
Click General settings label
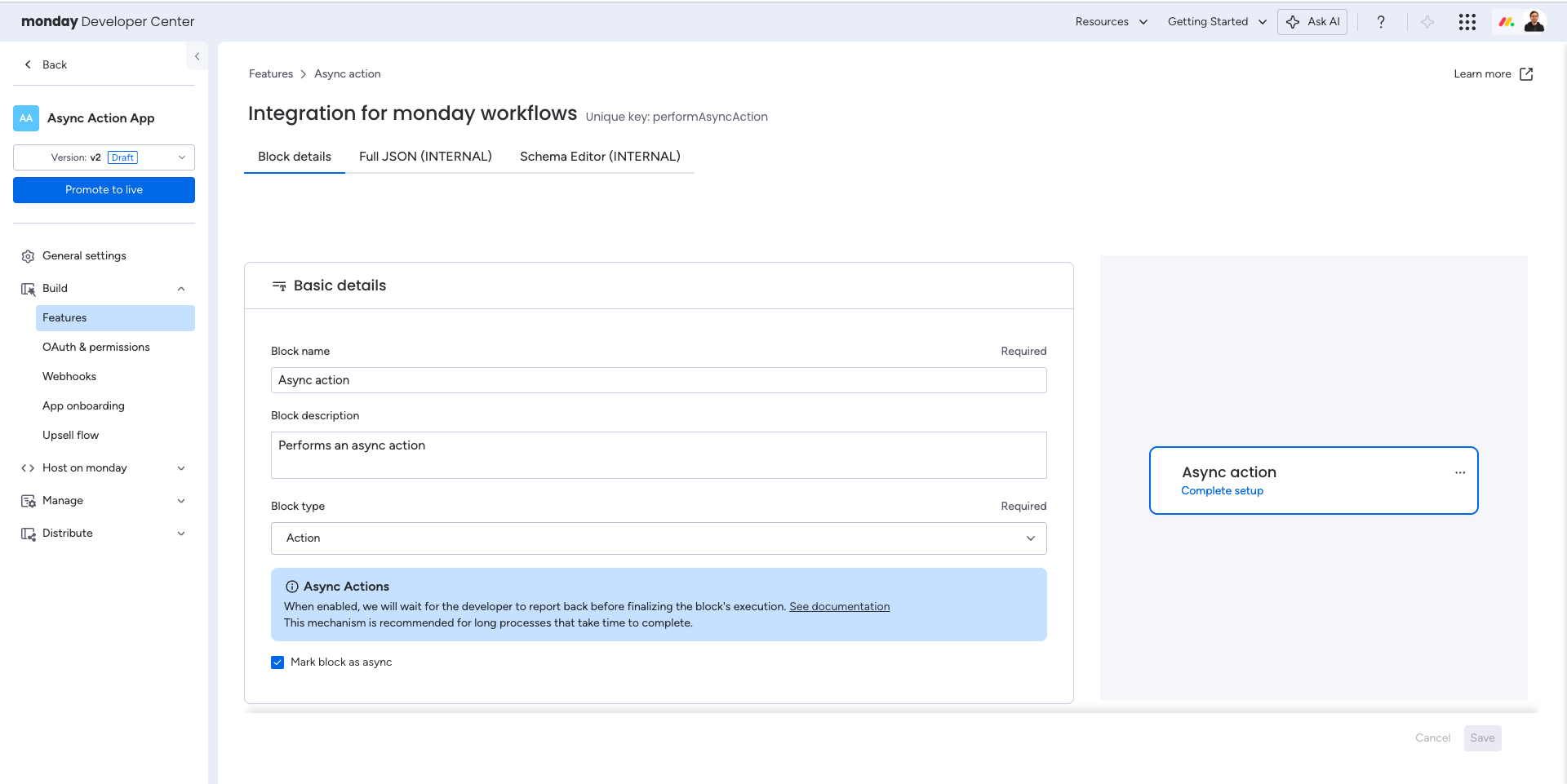pos(84,256)
